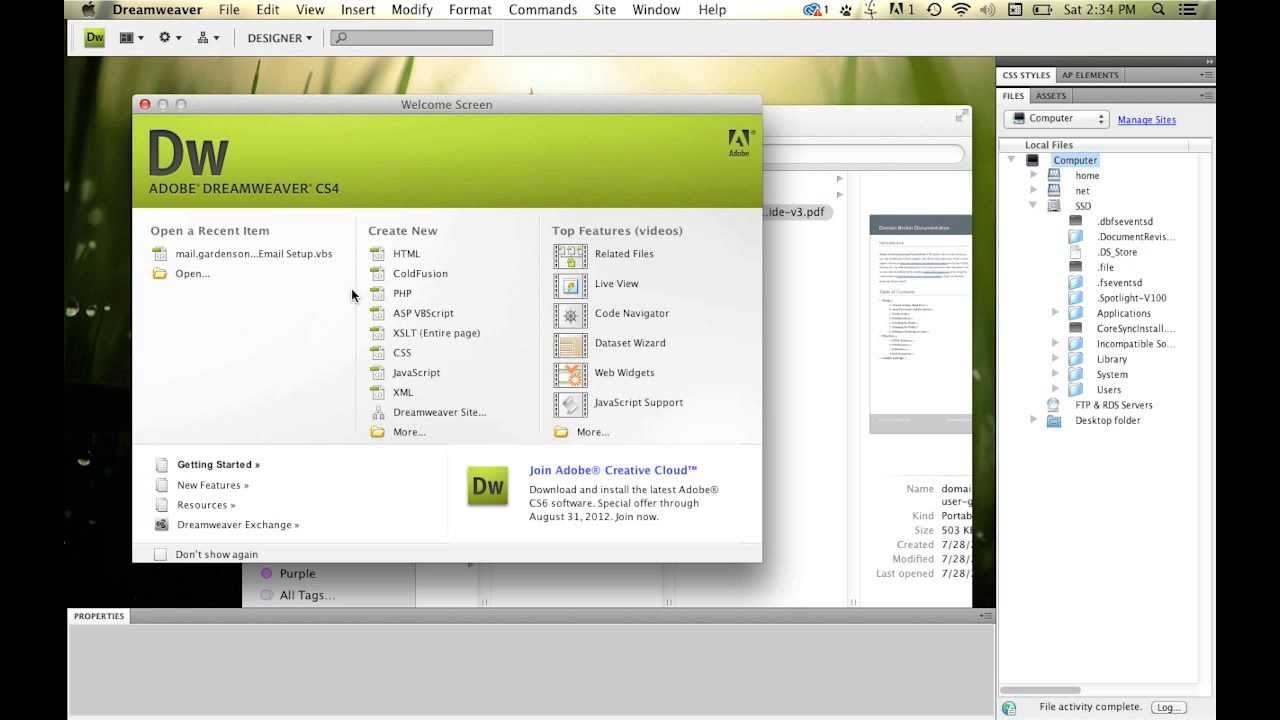Switch to the ASSETS tab
The width and height of the screenshot is (1280, 720).
[1050, 96]
